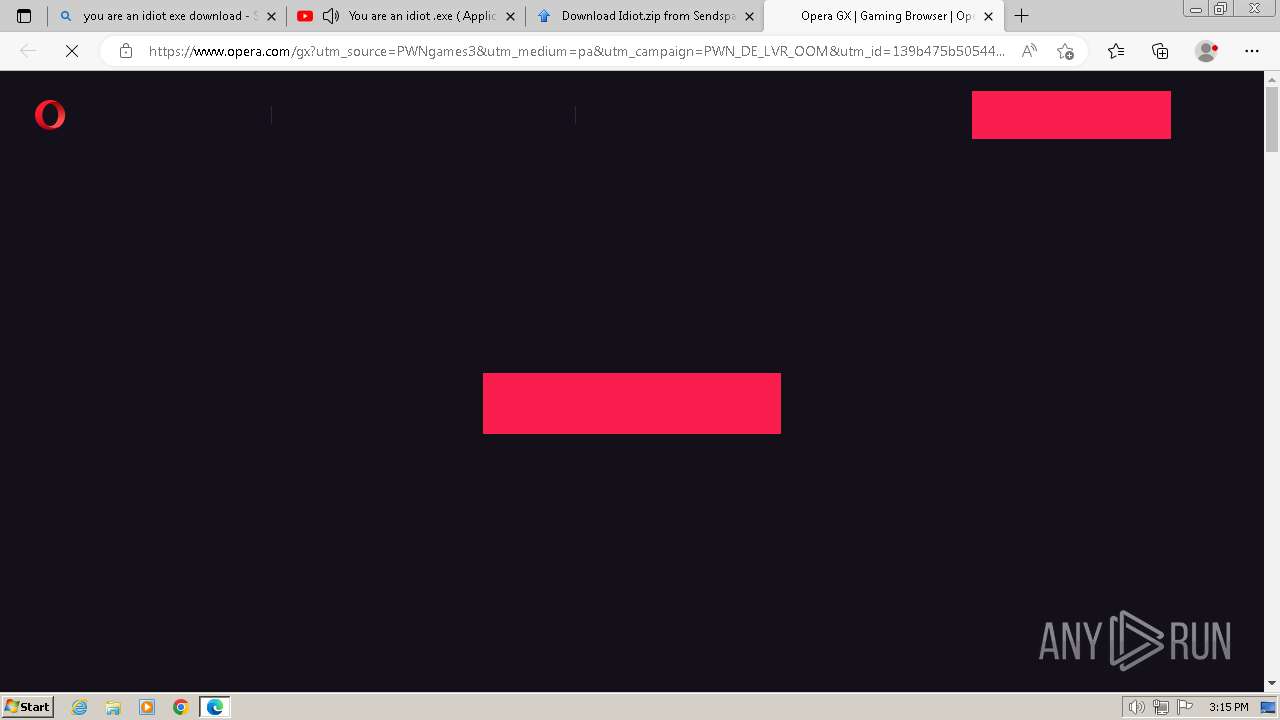Click the 3:15 PM system clock

pyautogui.click(x=1228, y=707)
